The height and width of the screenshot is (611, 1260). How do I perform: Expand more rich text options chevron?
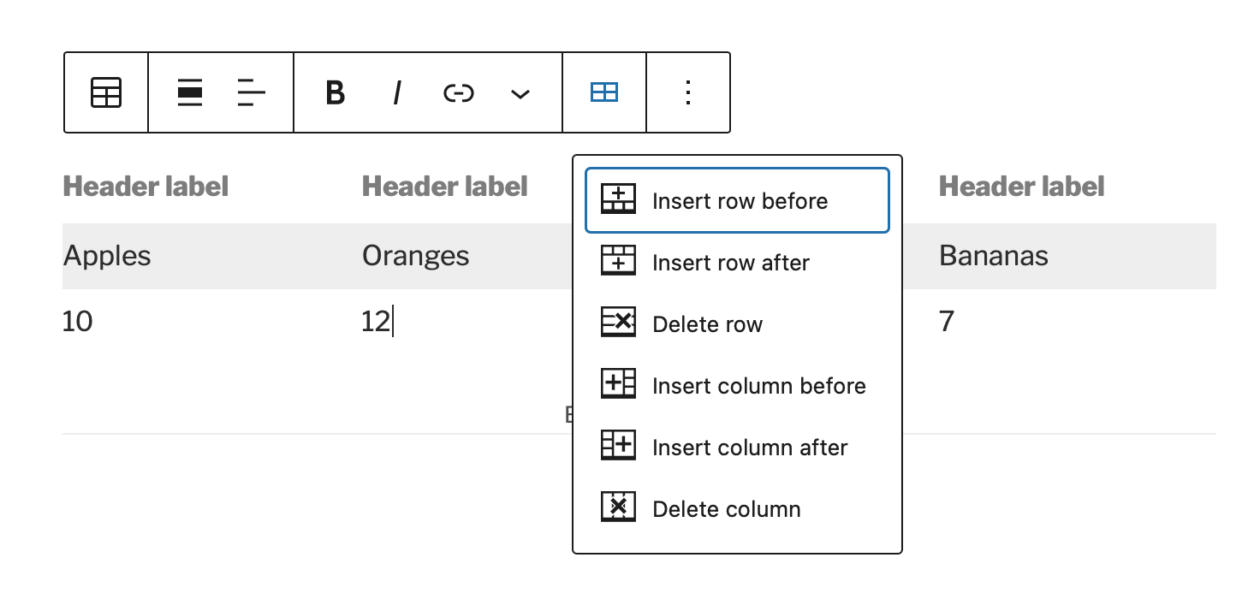tap(520, 93)
